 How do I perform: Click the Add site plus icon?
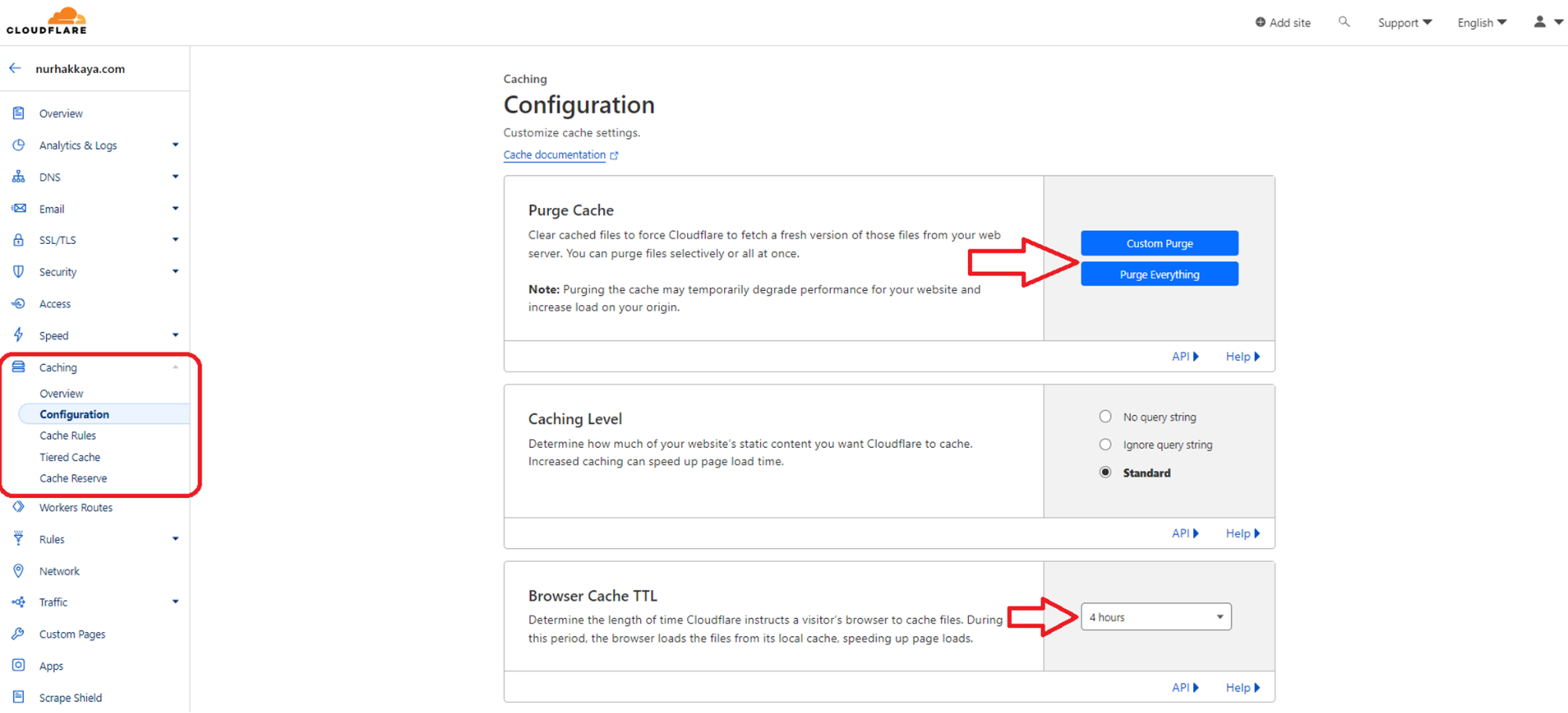point(1261,22)
